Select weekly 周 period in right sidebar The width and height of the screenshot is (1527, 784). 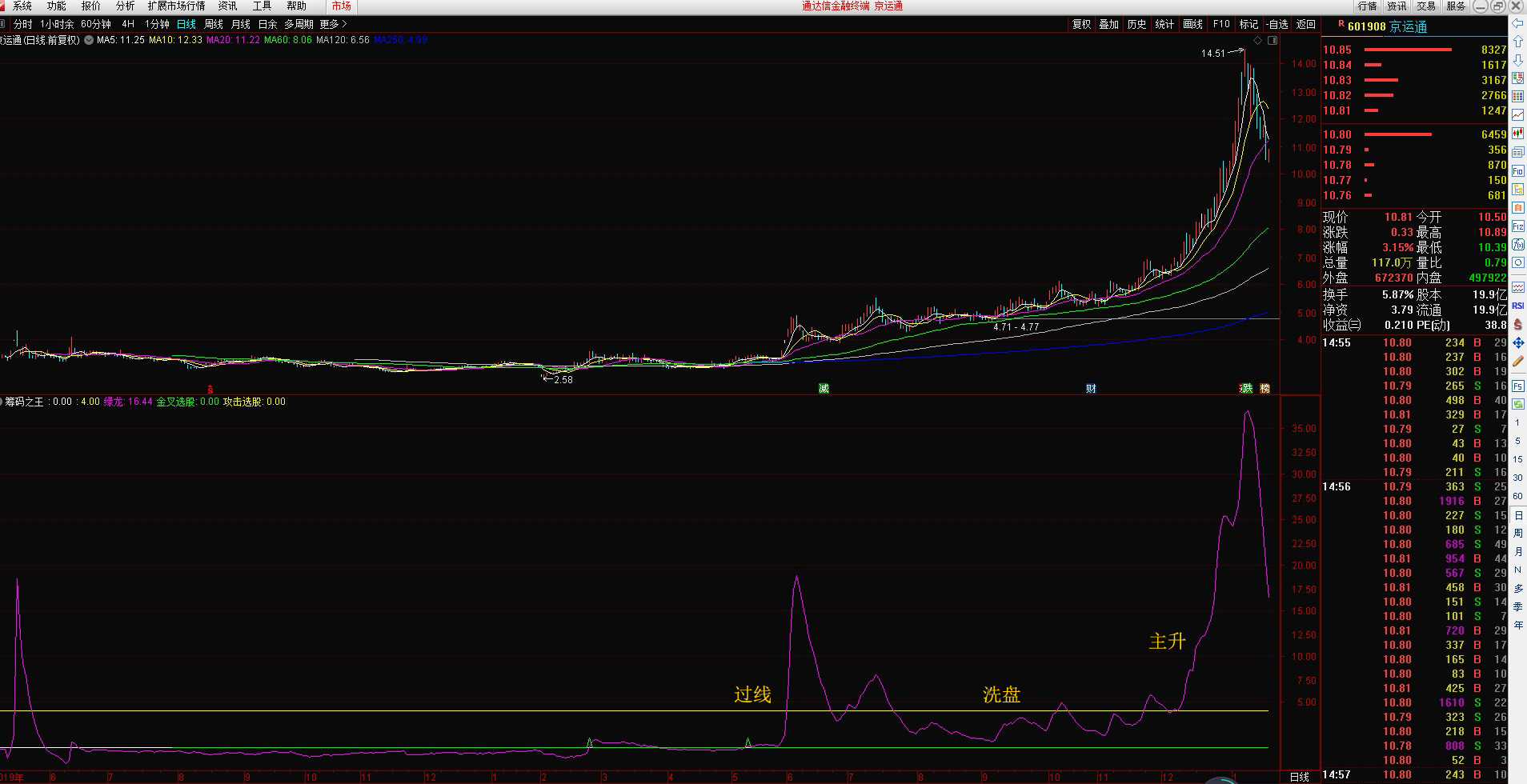tap(1517, 533)
